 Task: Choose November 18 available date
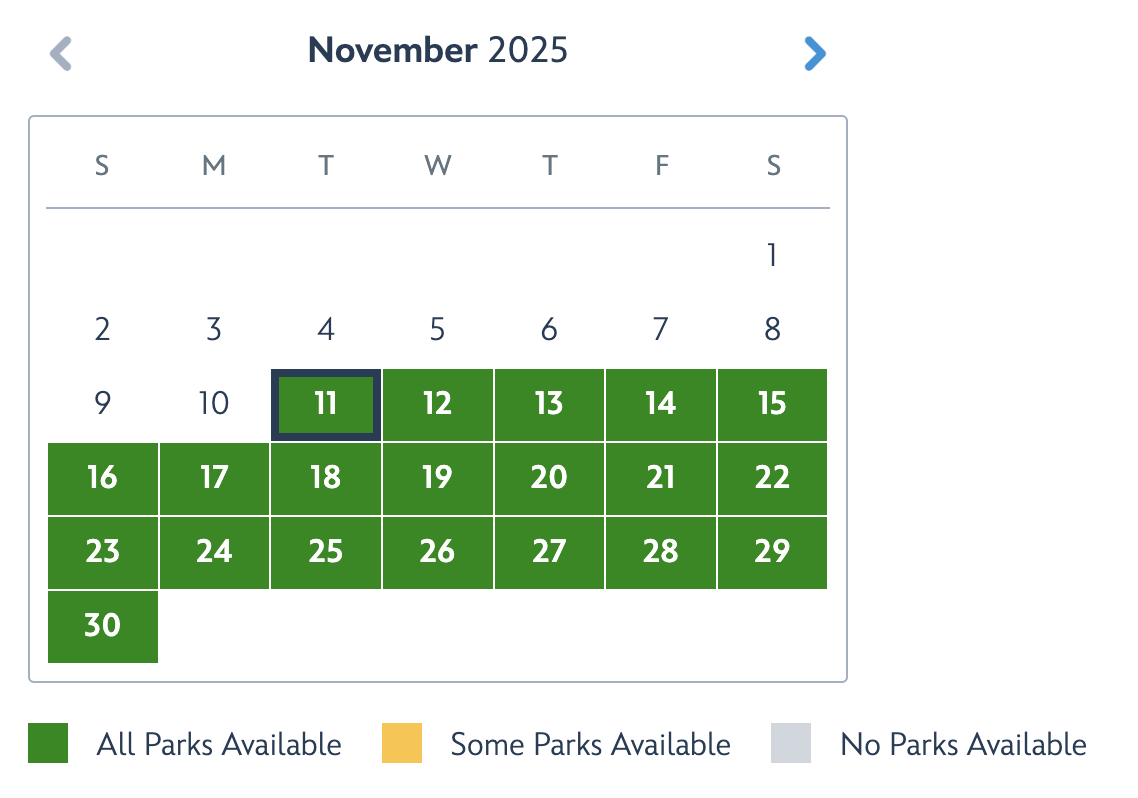pyautogui.click(x=325, y=478)
